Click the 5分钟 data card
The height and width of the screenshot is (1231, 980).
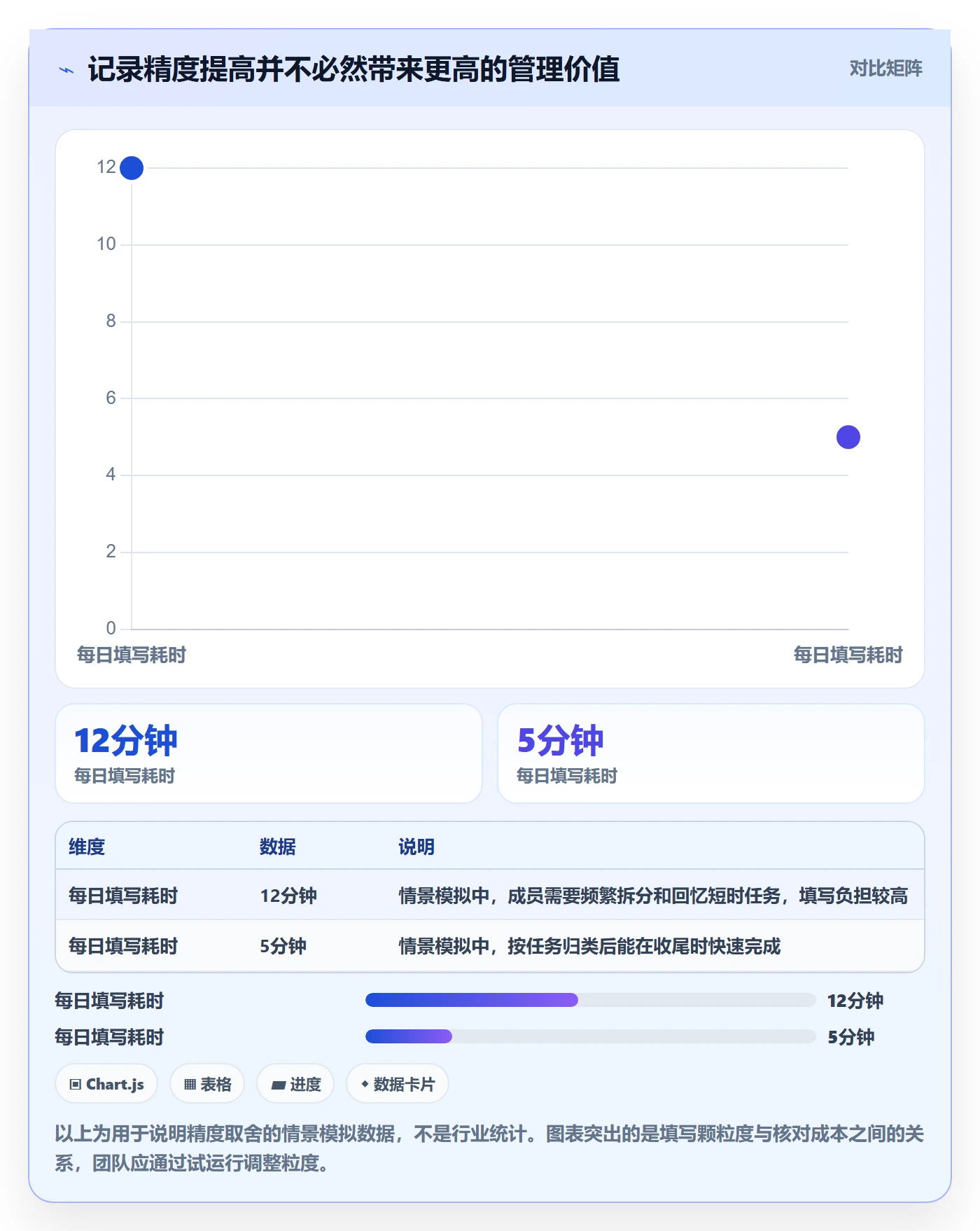711,753
